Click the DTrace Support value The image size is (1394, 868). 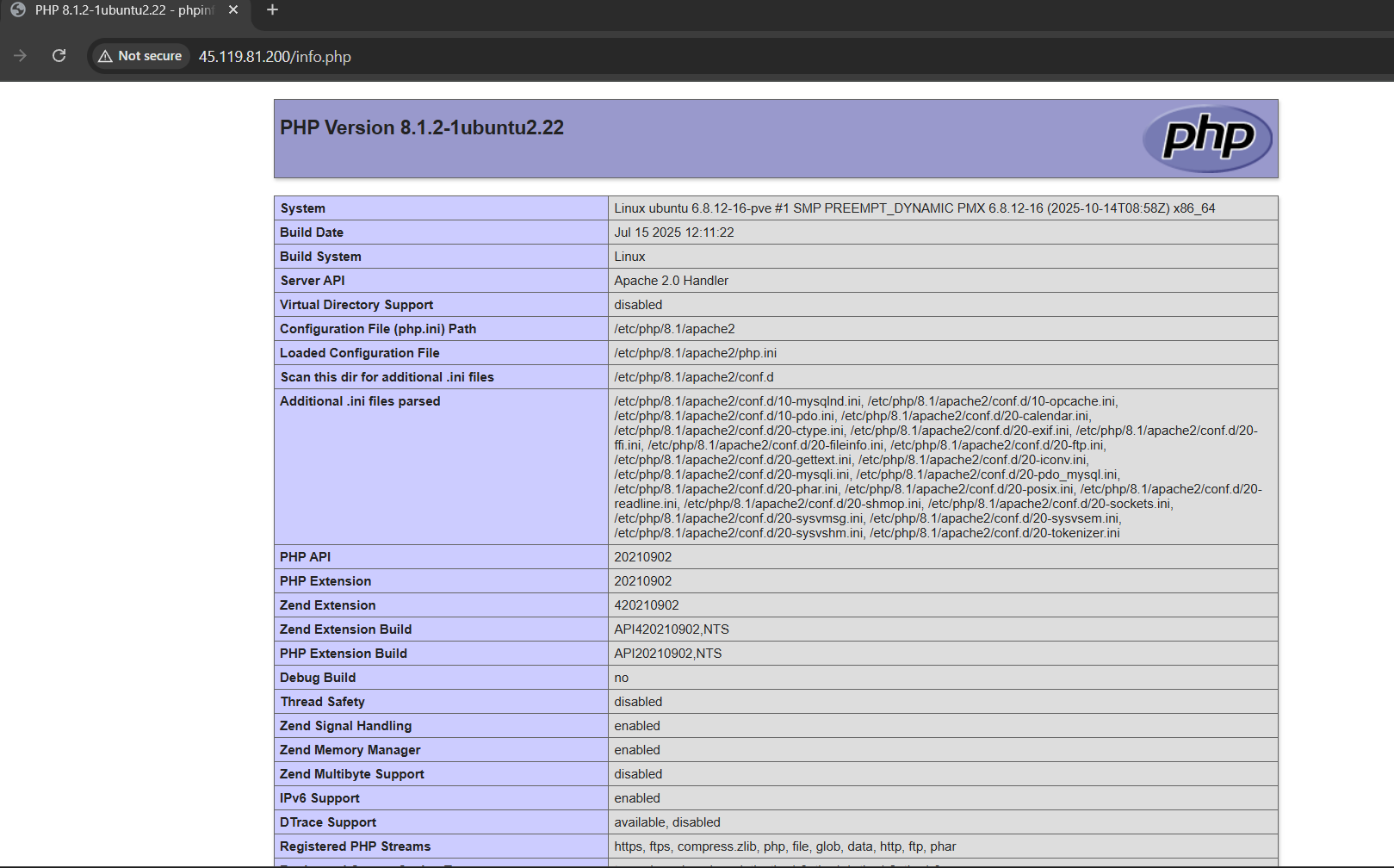point(666,822)
